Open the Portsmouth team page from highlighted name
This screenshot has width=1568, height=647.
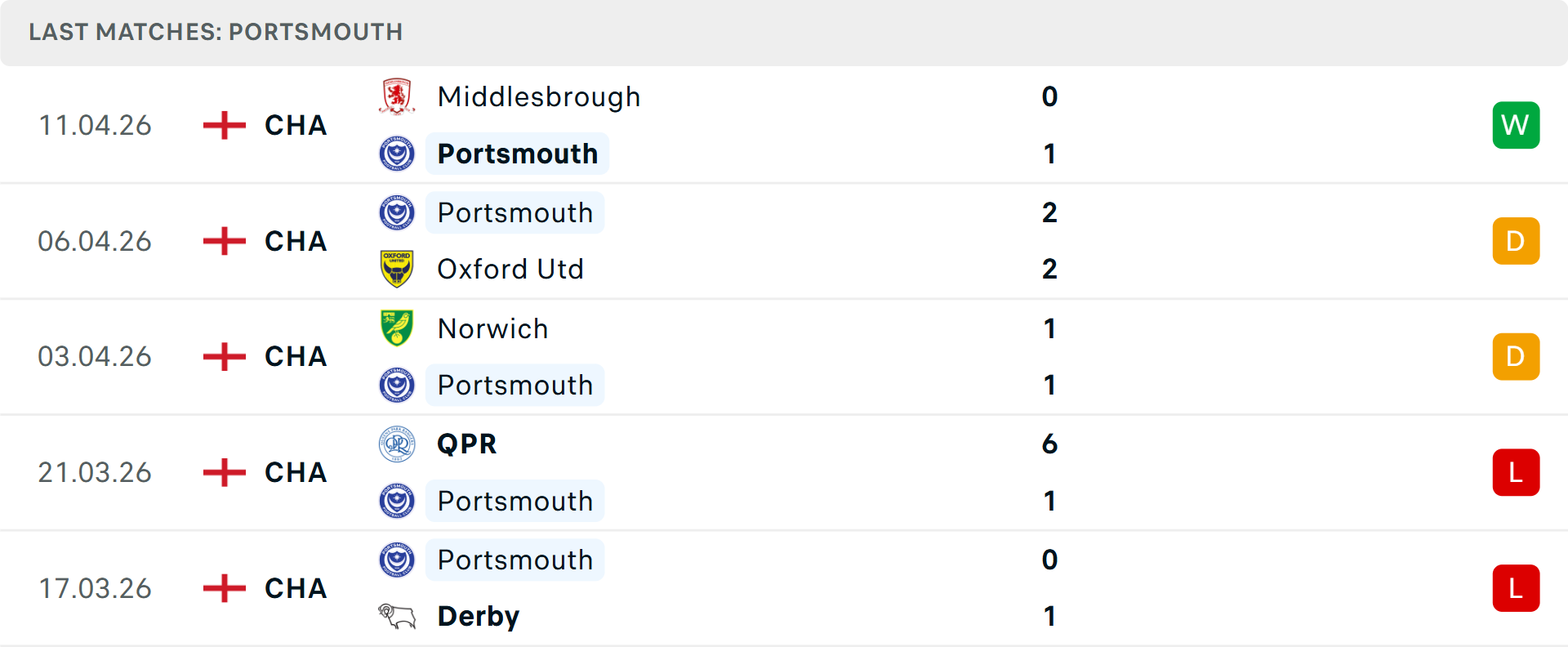click(x=516, y=154)
